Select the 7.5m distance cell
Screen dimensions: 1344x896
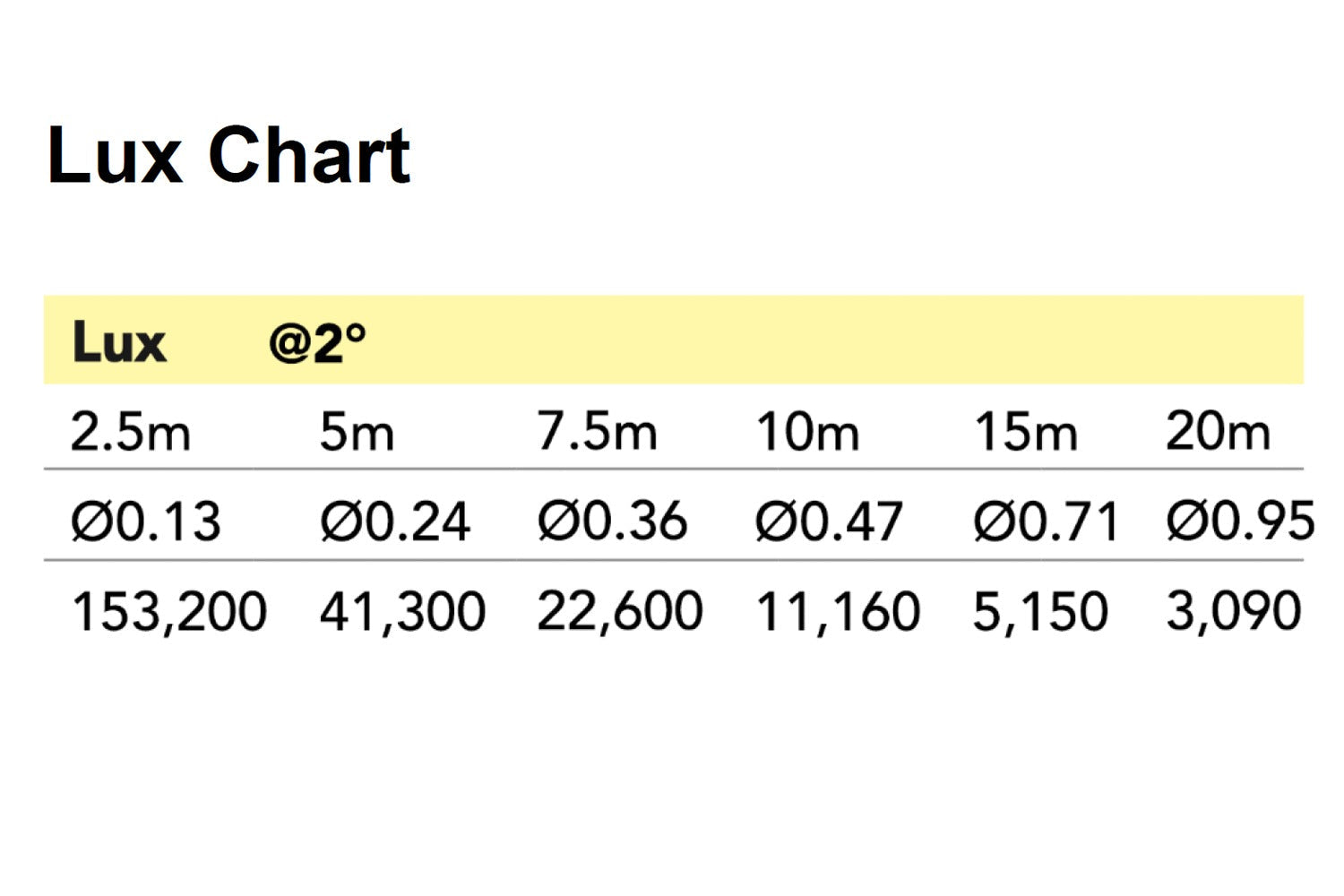tap(597, 432)
